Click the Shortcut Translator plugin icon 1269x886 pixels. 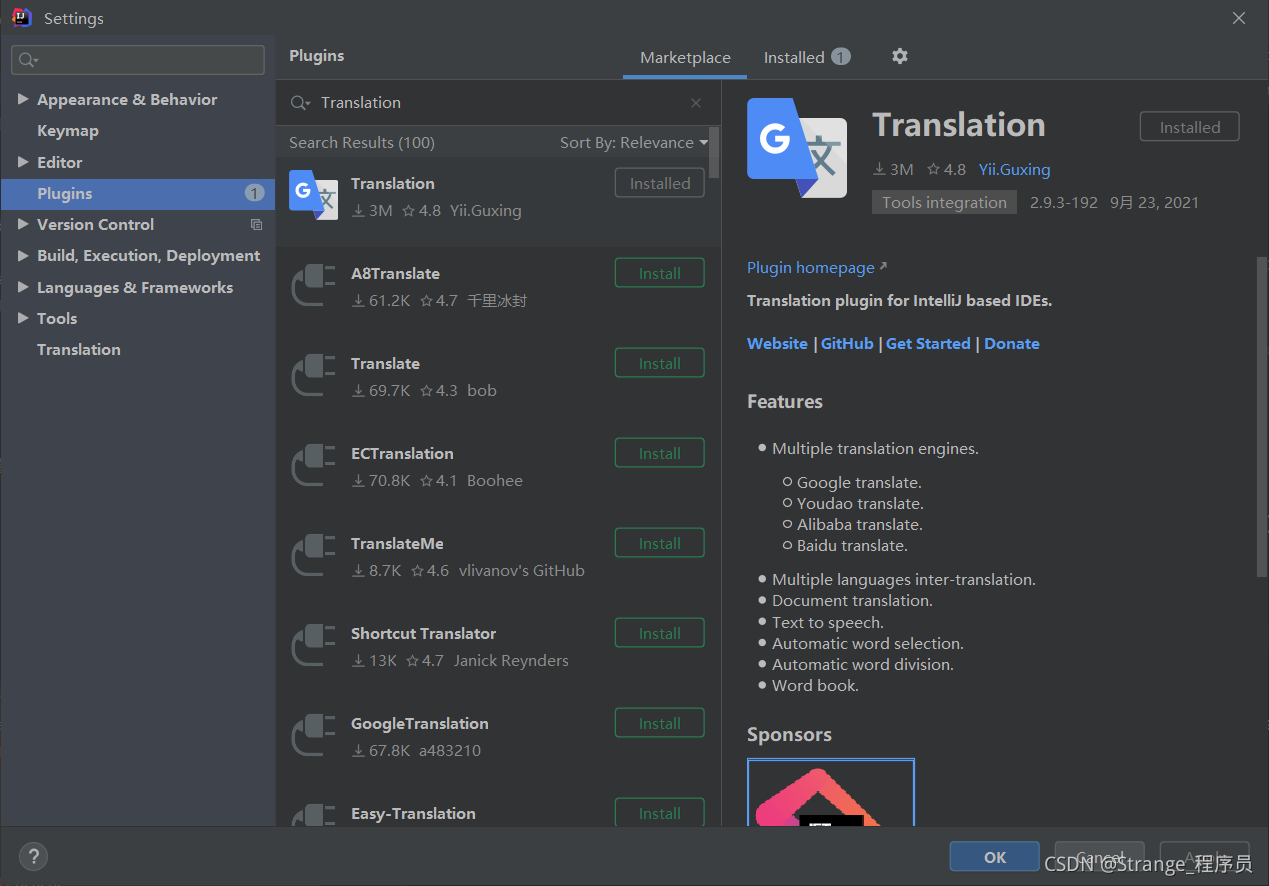314,645
